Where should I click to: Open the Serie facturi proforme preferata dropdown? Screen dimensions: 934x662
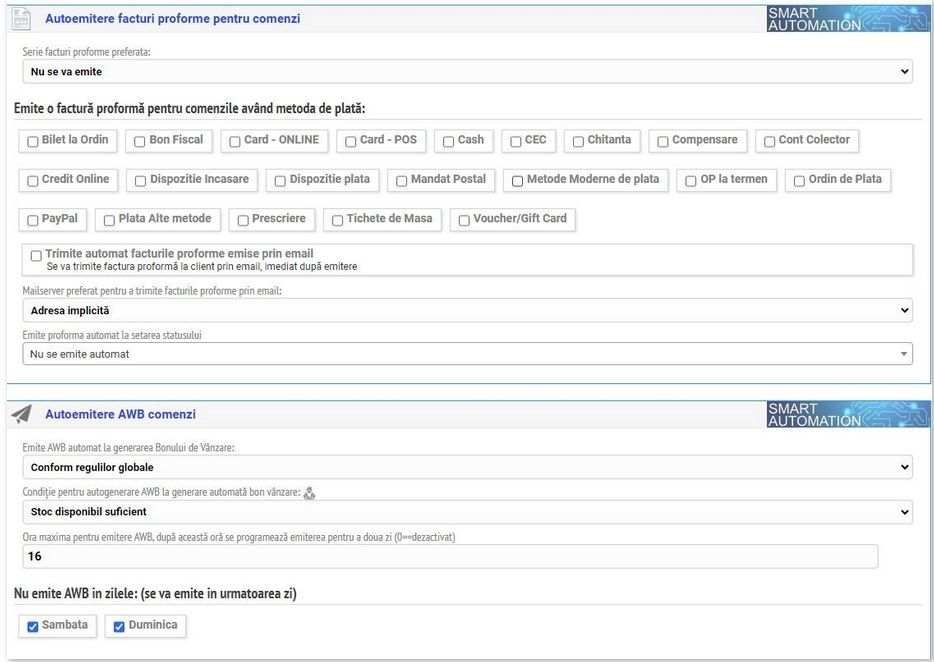click(x=467, y=72)
